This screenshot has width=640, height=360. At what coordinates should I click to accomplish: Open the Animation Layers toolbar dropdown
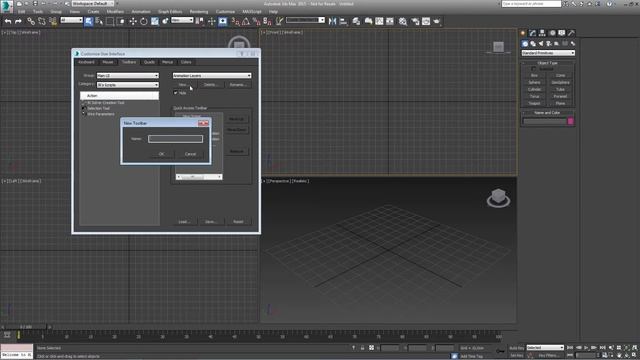212,76
